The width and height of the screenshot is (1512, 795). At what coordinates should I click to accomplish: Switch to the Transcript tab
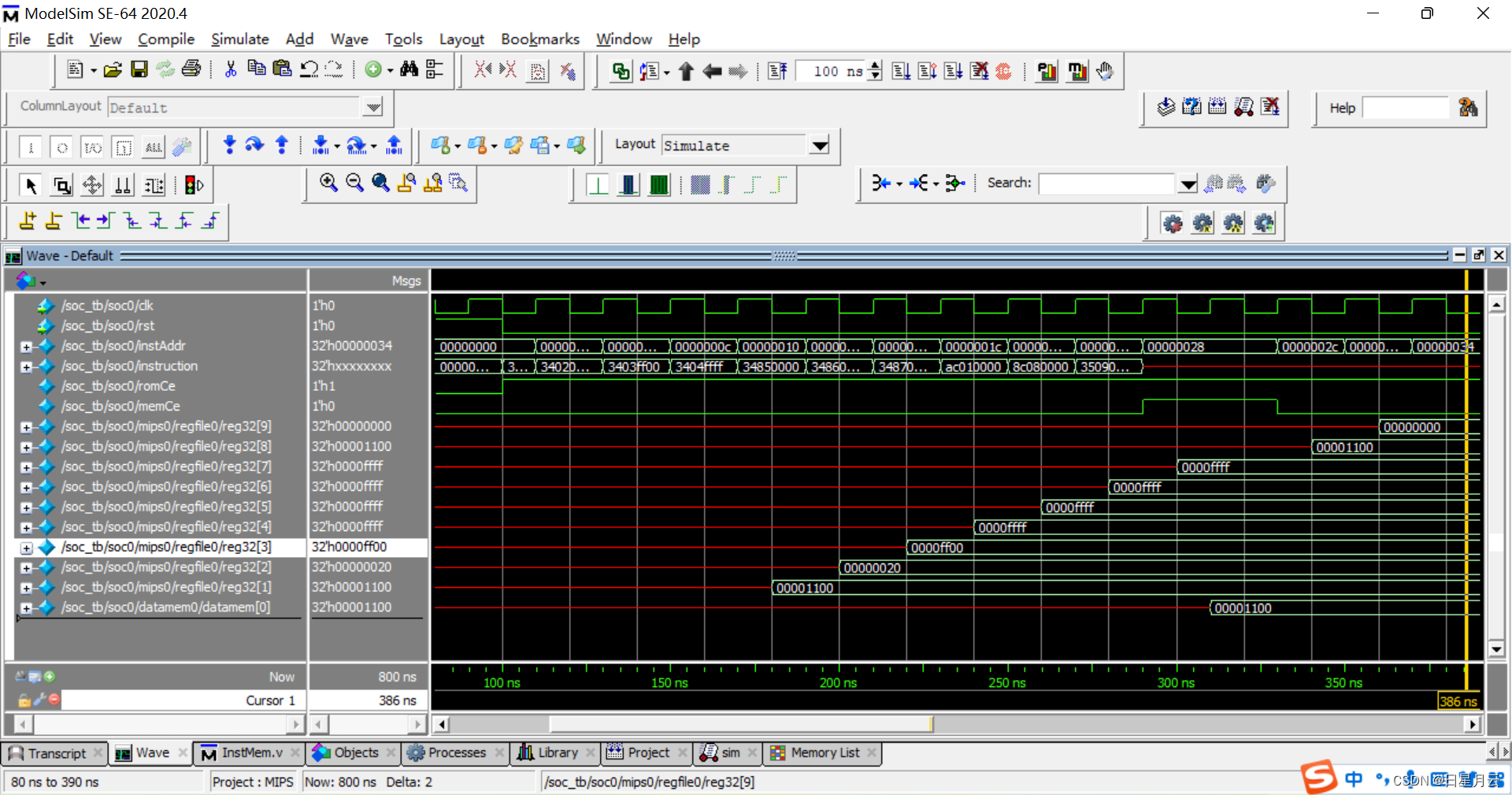55,753
